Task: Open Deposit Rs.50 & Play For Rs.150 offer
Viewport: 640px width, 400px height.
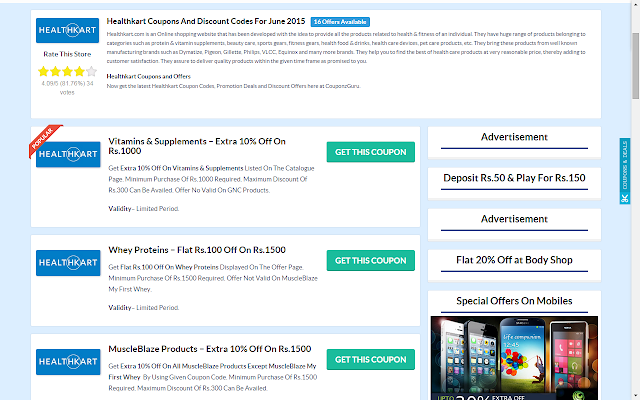Action: (x=514, y=178)
